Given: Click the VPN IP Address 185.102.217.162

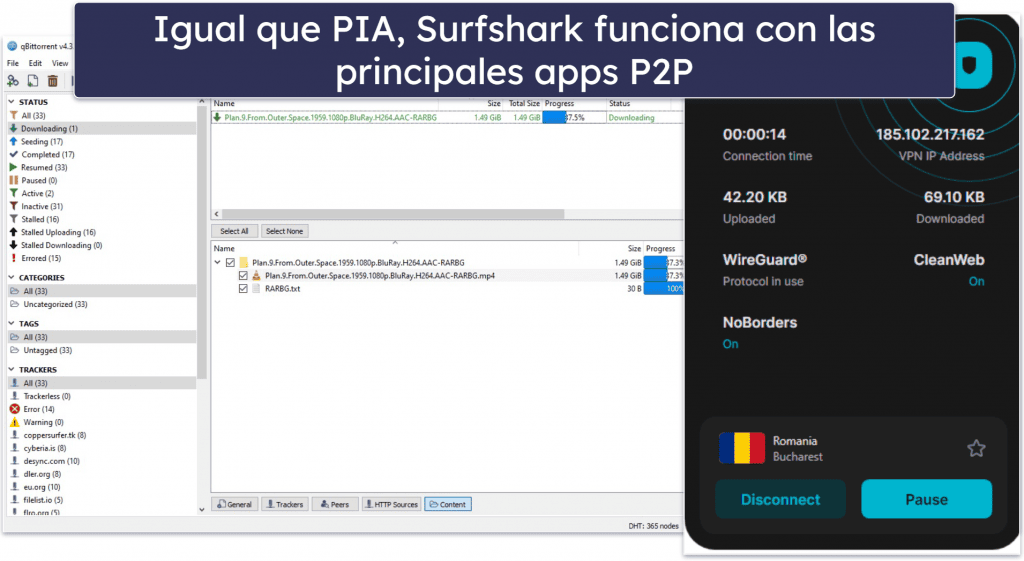Looking at the screenshot, I should [930, 135].
